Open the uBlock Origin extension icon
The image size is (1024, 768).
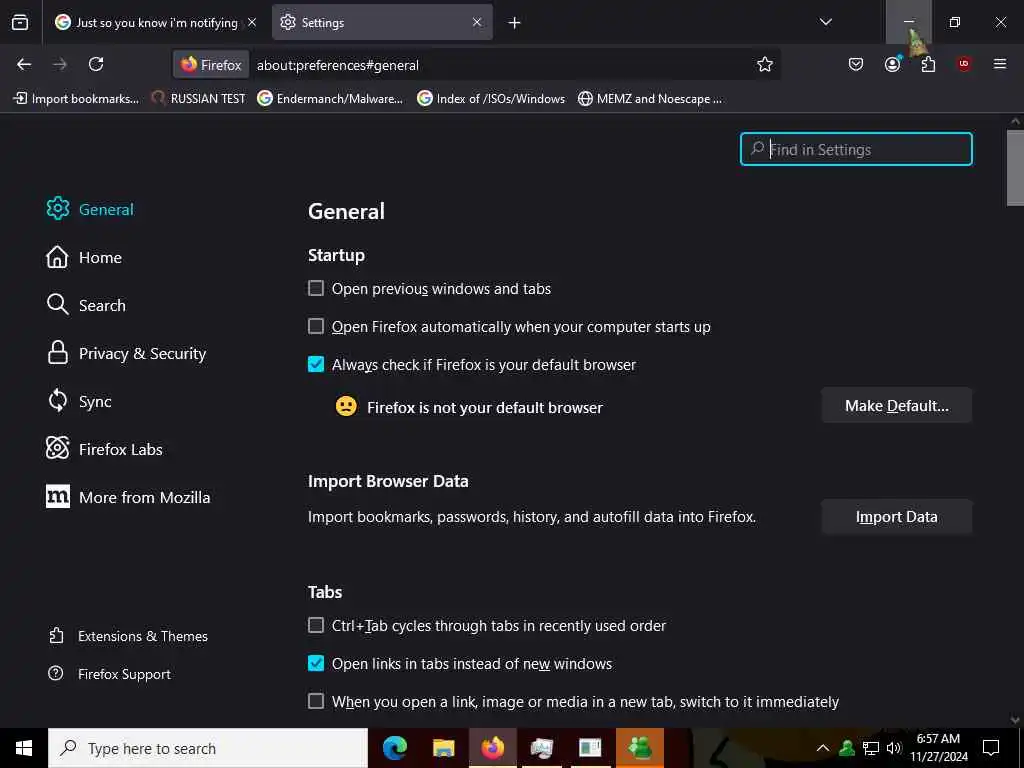coord(964,64)
